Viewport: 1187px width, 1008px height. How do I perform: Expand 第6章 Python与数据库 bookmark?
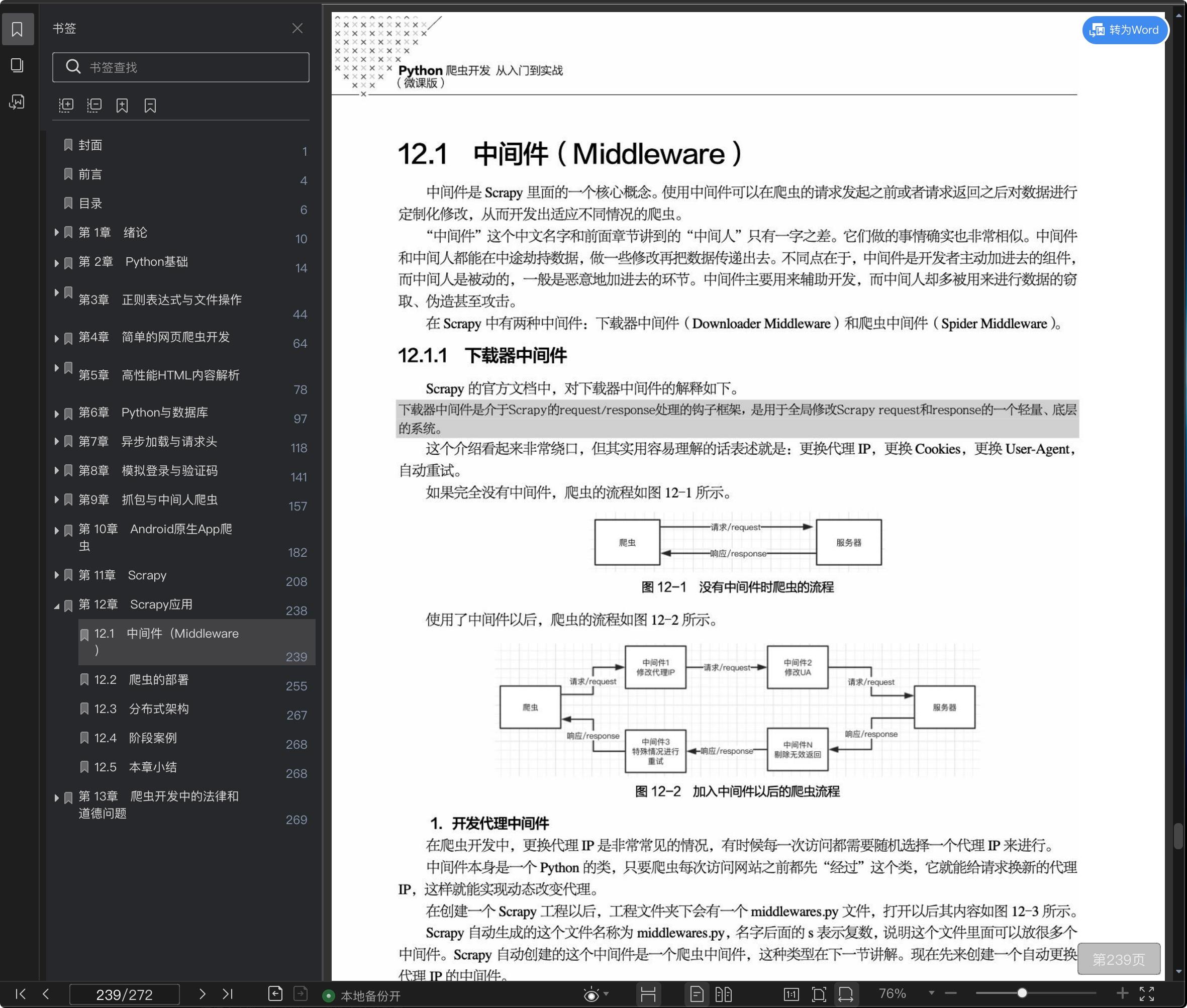pyautogui.click(x=57, y=414)
